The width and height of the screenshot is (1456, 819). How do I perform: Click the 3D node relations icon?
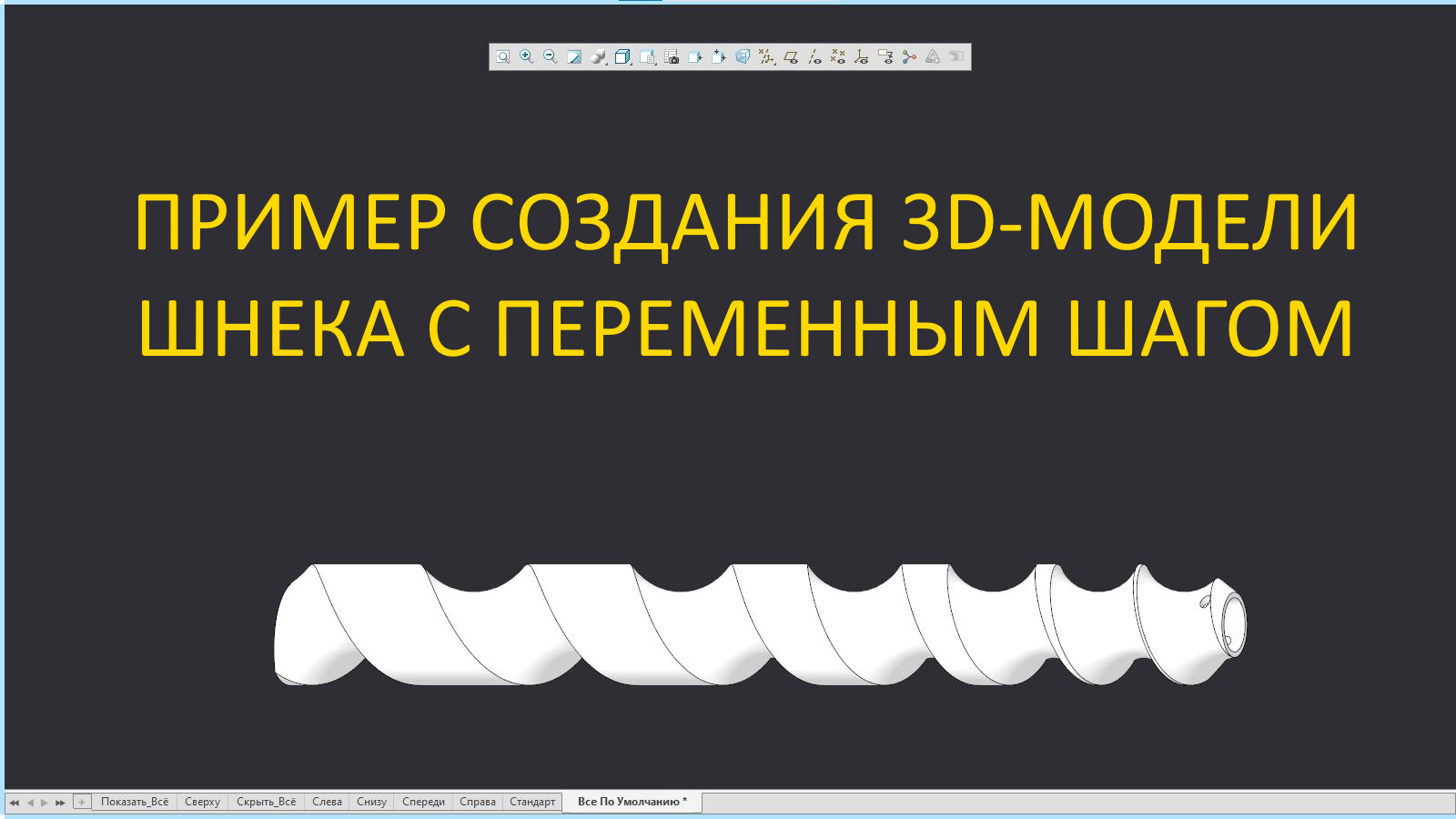tap(909, 56)
